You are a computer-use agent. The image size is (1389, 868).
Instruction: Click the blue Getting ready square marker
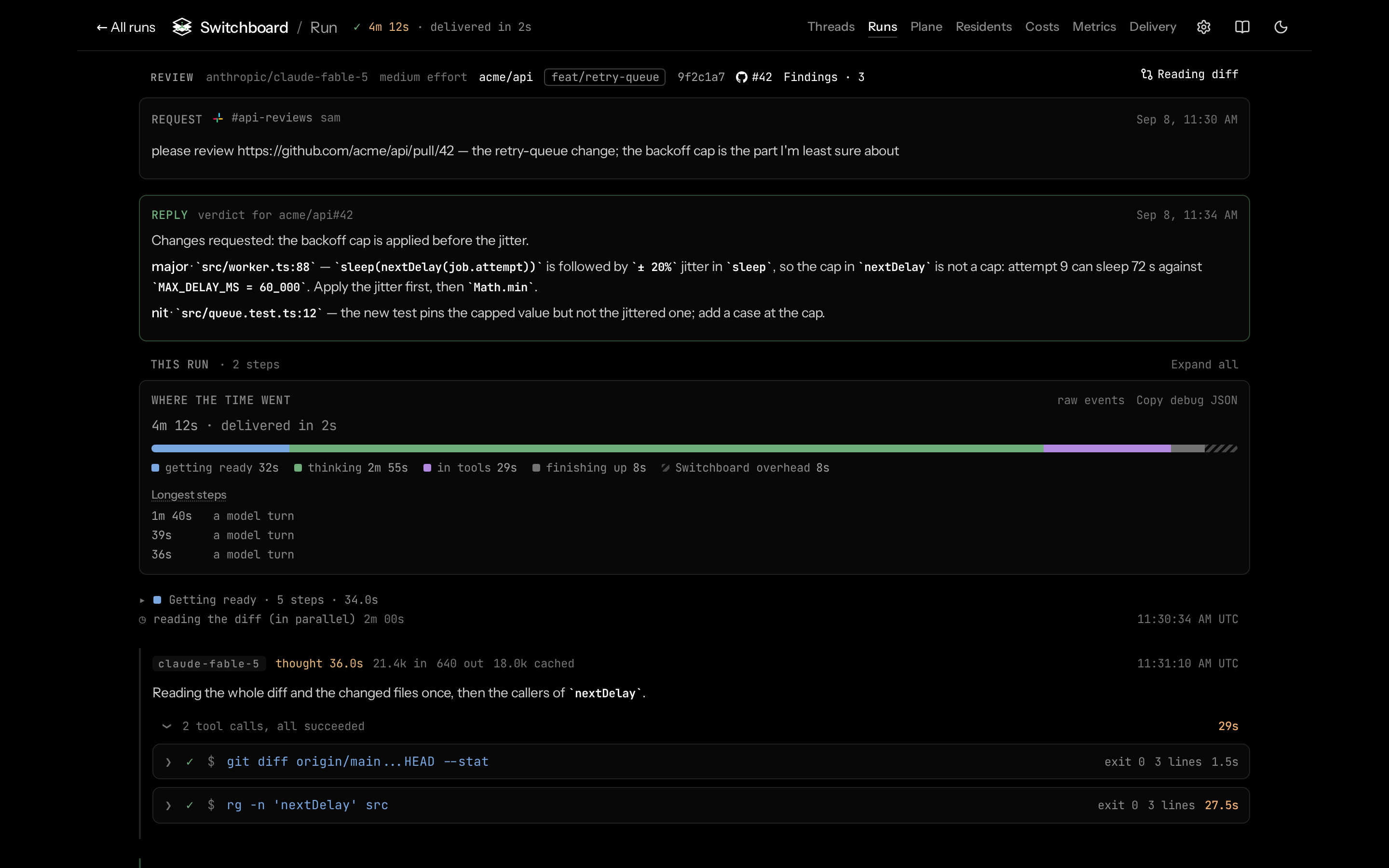click(x=157, y=600)
